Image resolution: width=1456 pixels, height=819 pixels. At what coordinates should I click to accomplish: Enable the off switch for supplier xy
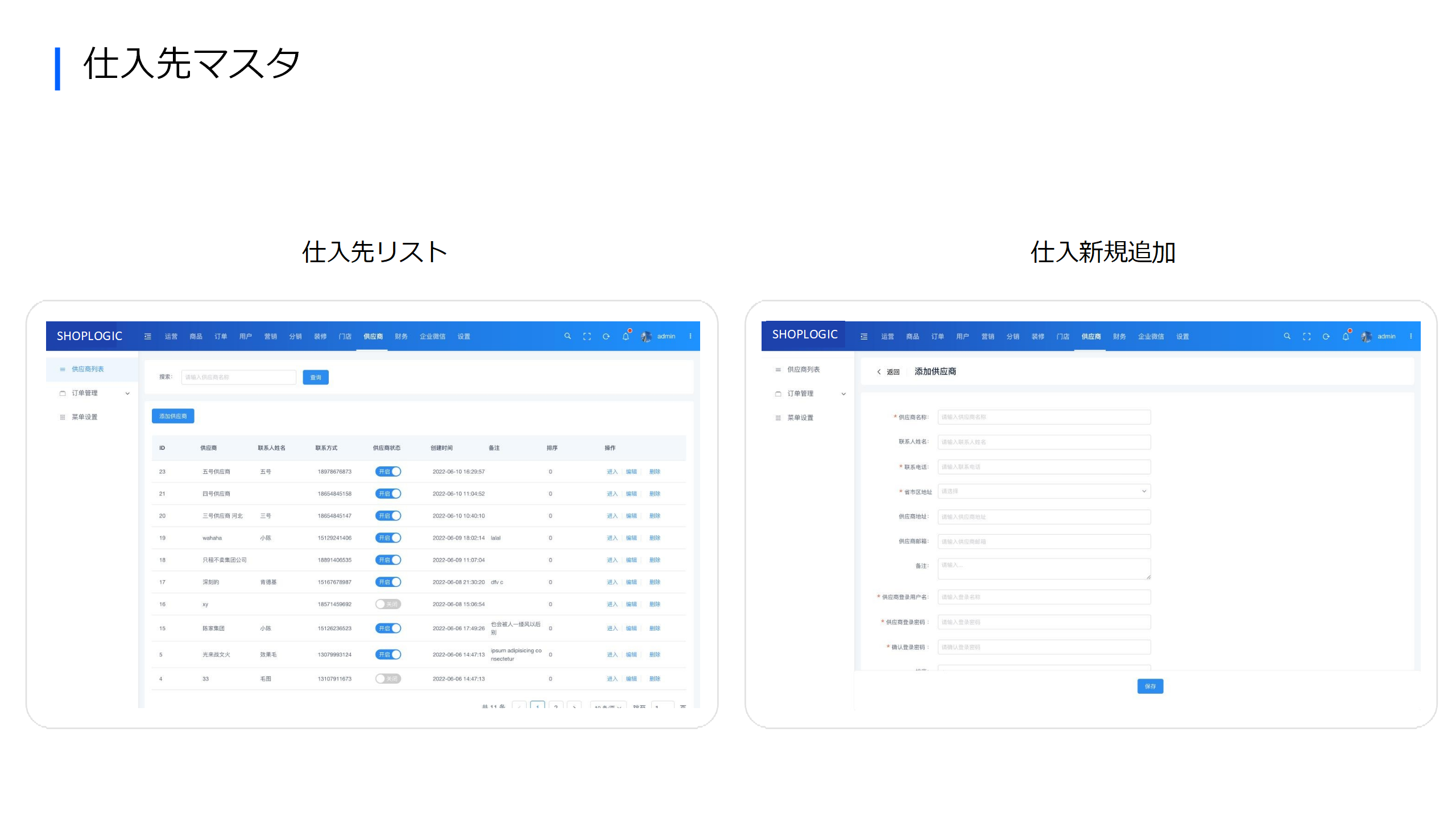click(x=388, y=604)
